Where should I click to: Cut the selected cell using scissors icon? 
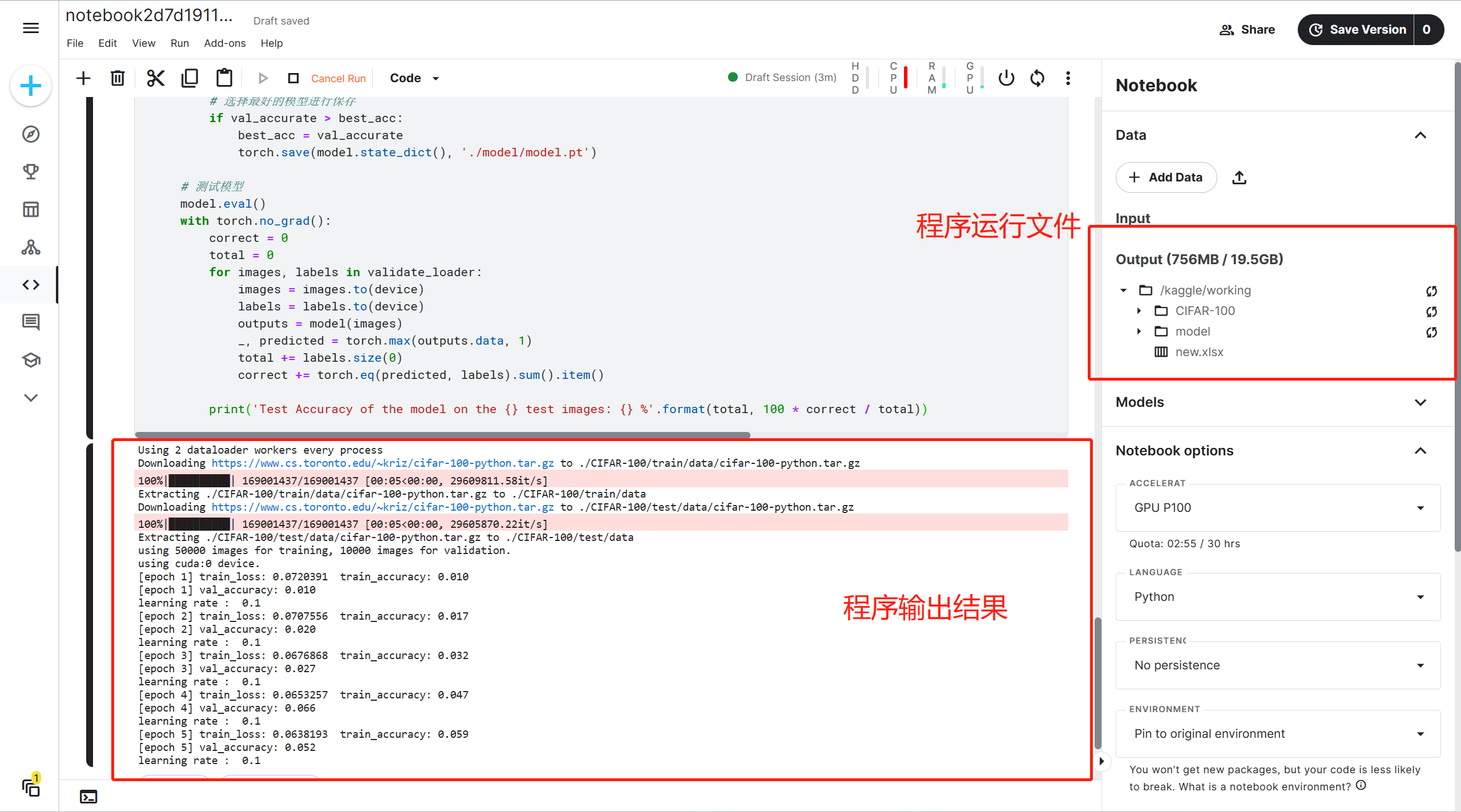click(155, 78)
